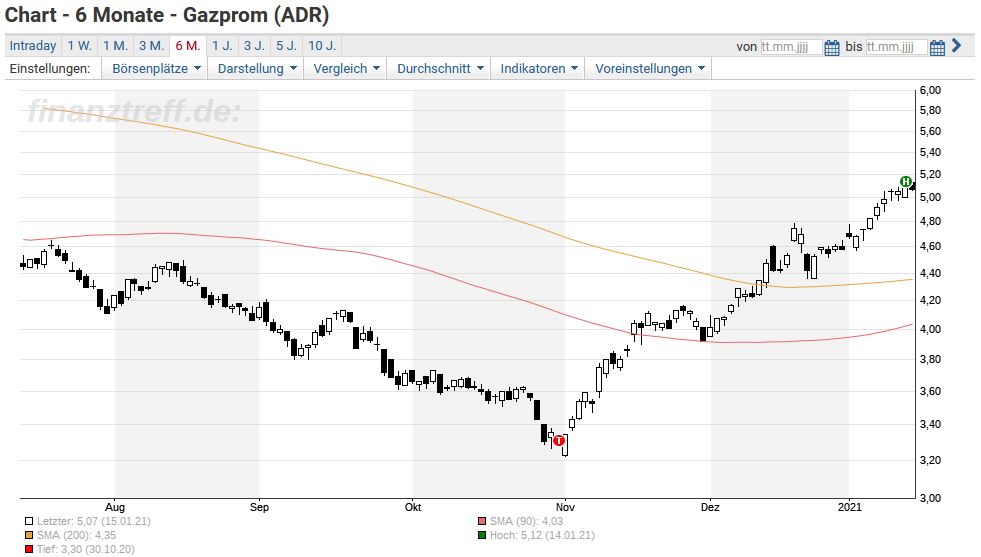Click 'SMA (90): 4,03' legend text
The image size is (981, 557).
526,521
